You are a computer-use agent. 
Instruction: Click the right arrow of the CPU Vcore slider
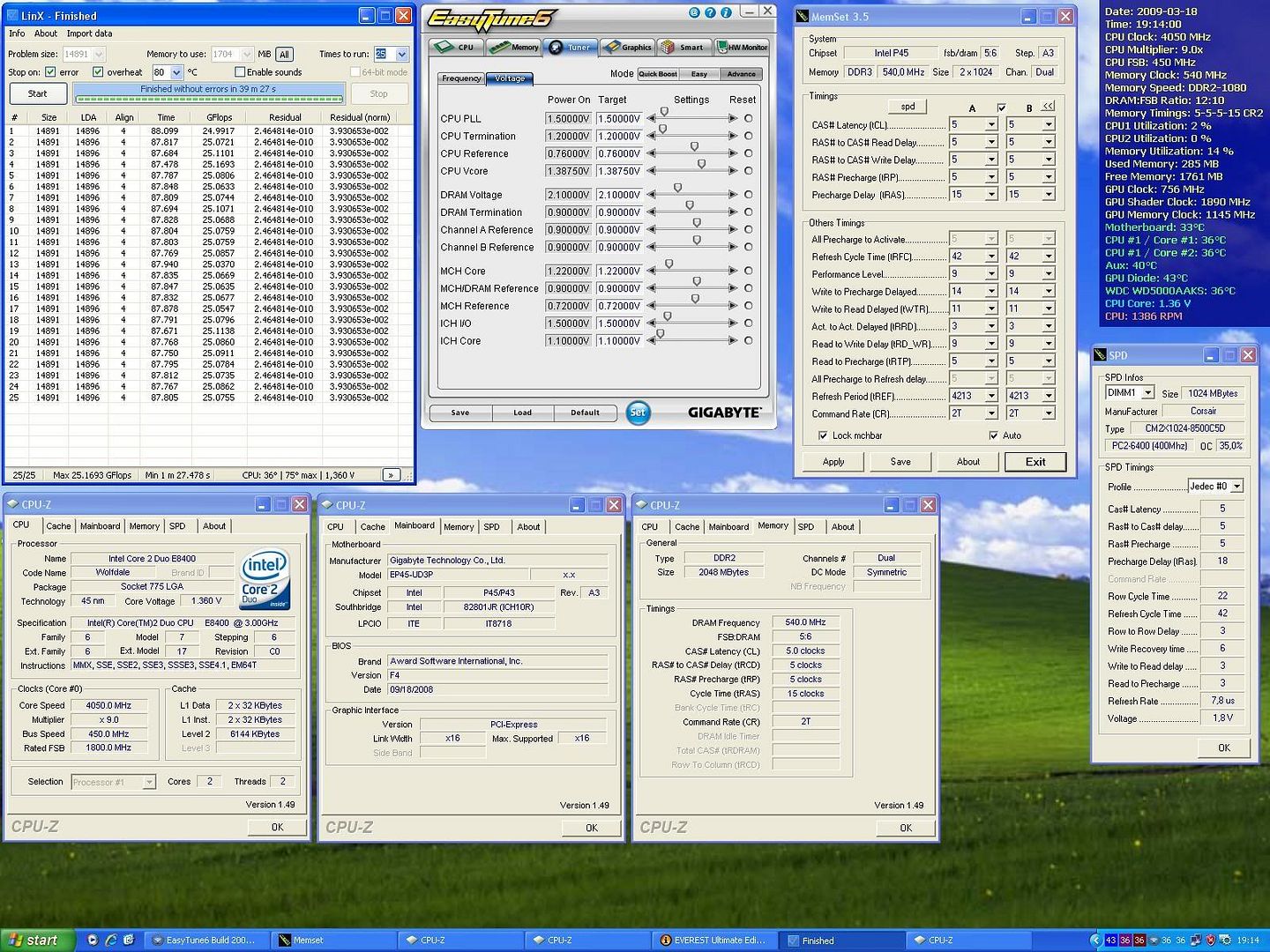pyautogui.click(x=733, y=171)
